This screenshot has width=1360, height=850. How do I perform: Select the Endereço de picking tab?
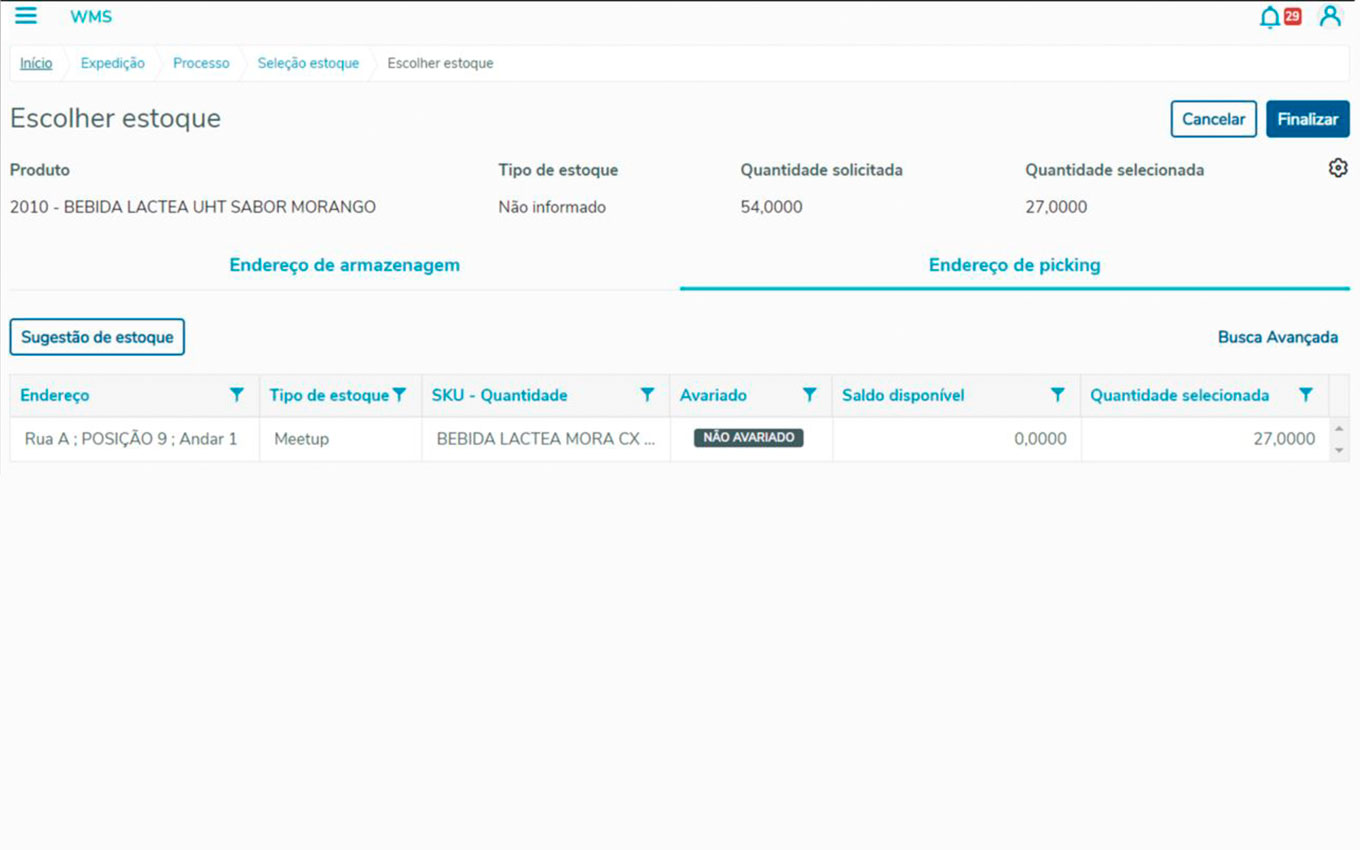click(x=1014, y=265)
